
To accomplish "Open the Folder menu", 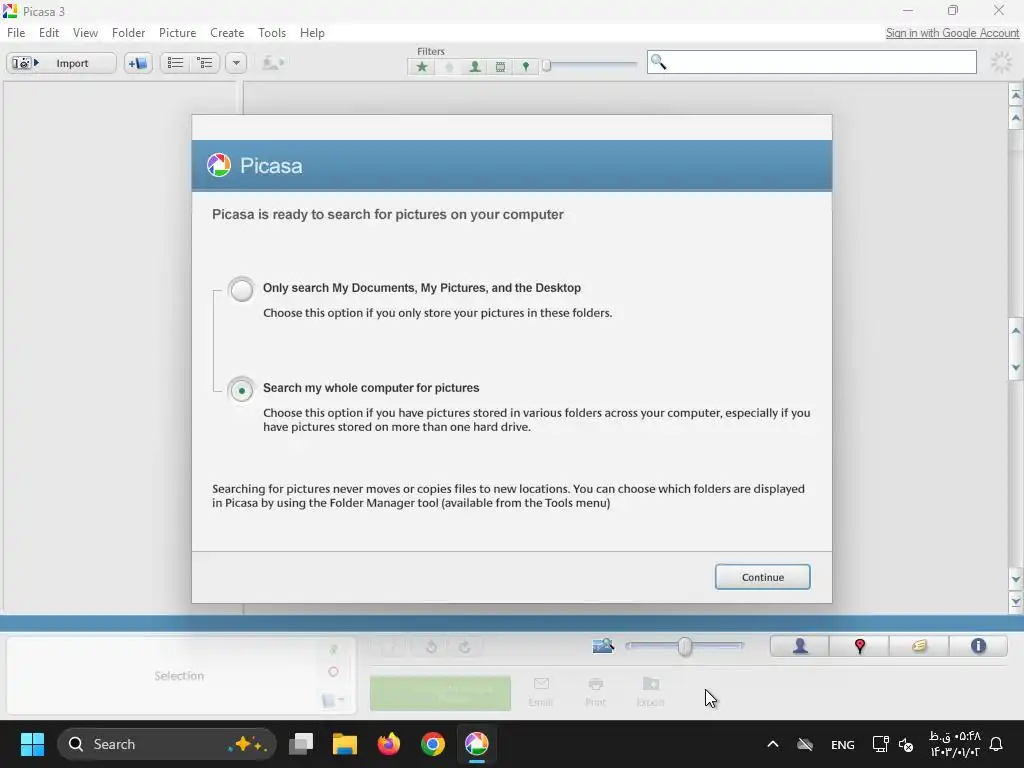I will click(128, 33).
